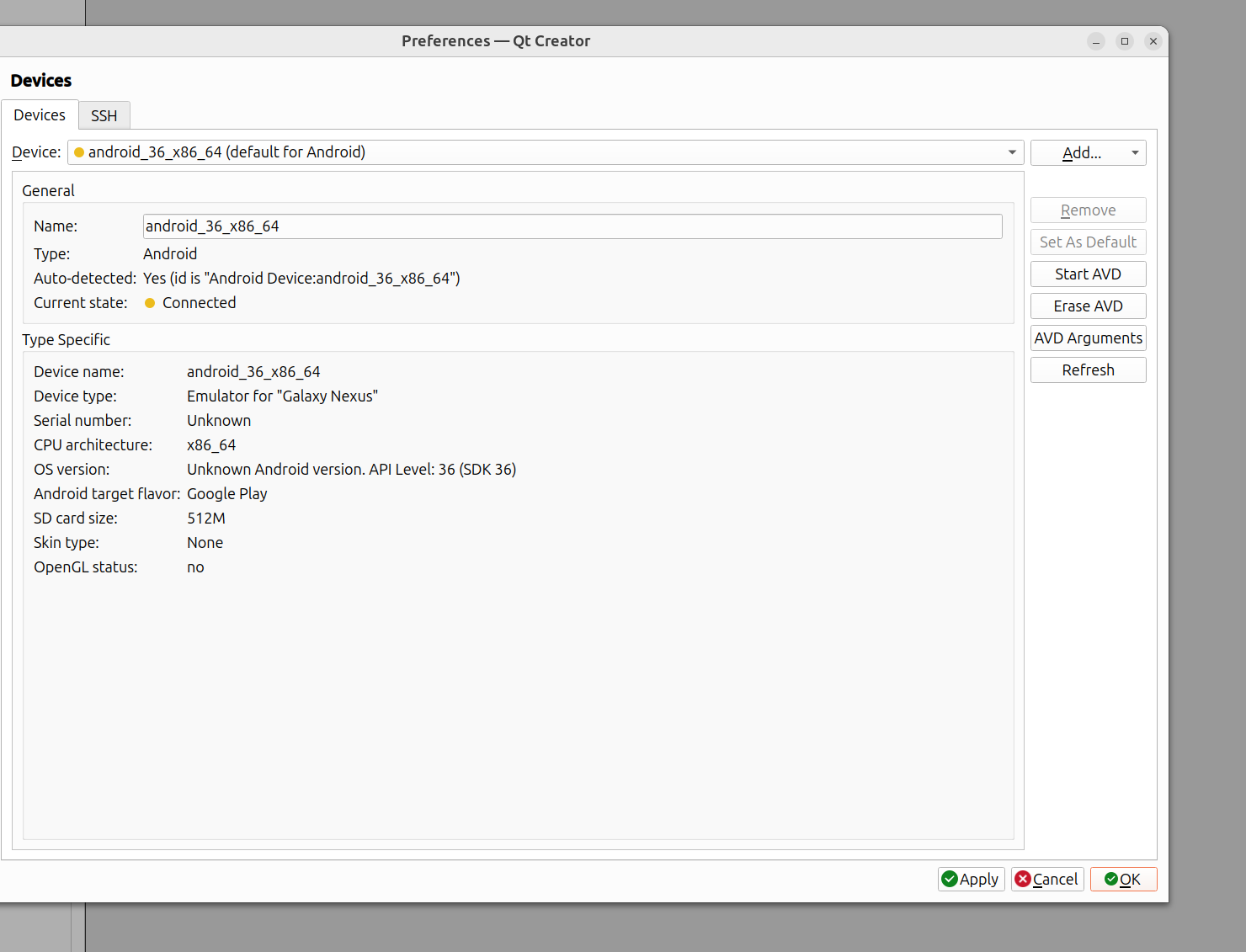Open the Add... dropdown button
The width and height of the screenshot is (1246, 952).
pos(1088,152)
